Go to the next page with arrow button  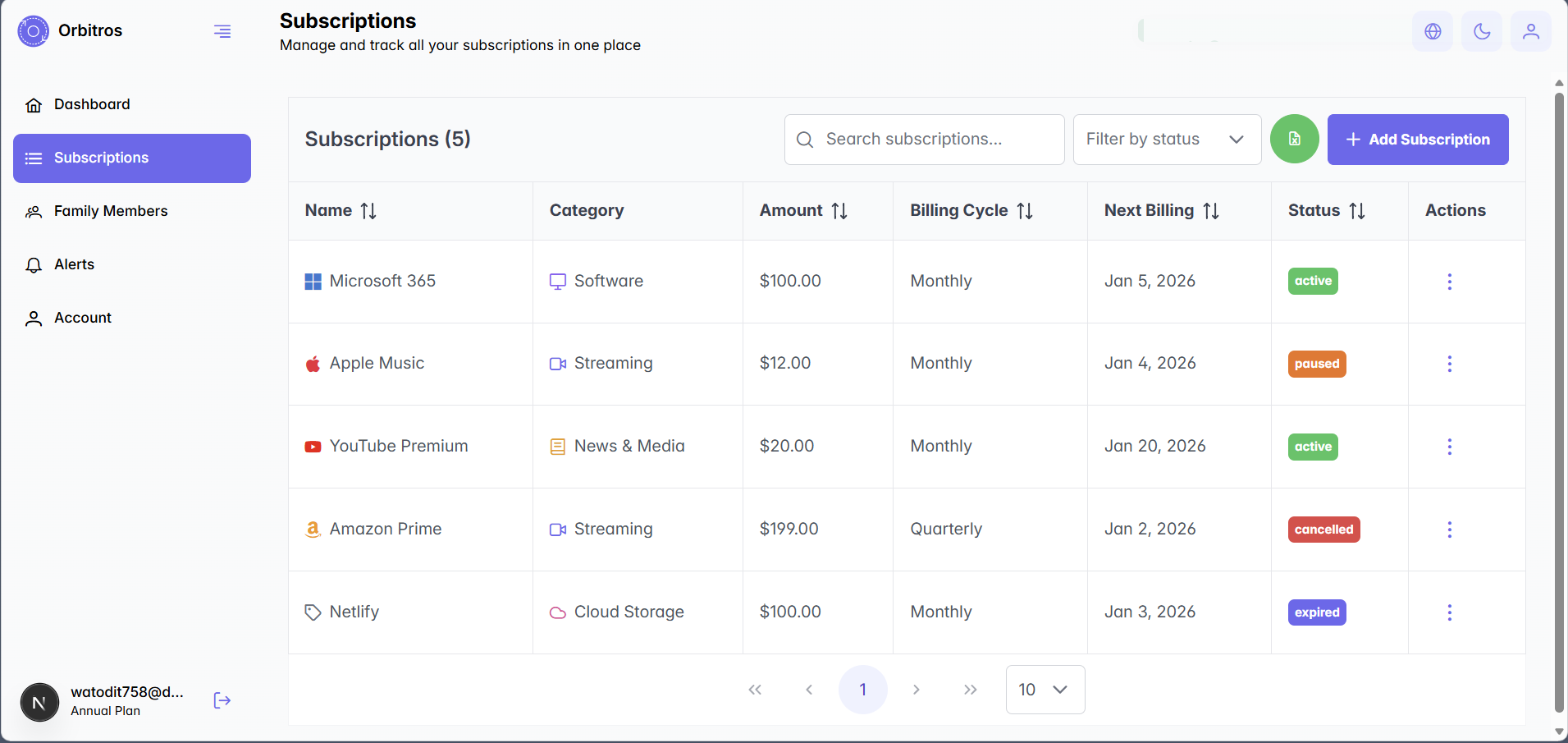pyautogui.click(x=915, y=690)
